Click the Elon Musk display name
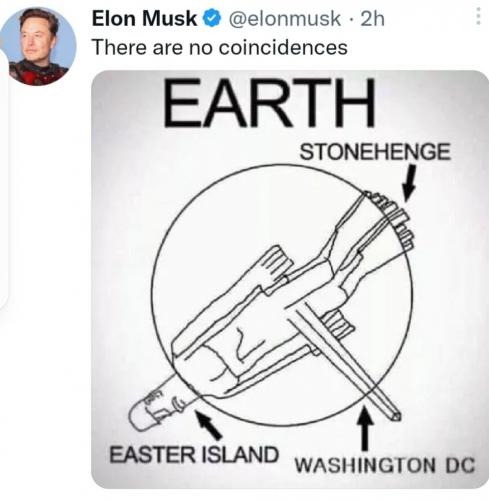 (144, 18)
